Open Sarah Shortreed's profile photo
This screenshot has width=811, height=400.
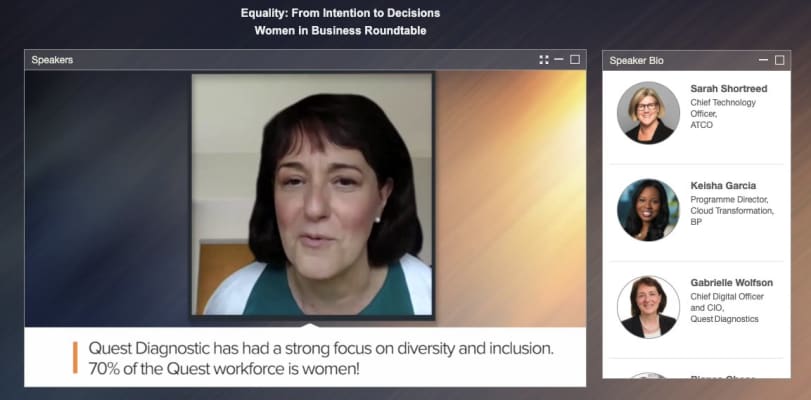[x=648, y=113]
